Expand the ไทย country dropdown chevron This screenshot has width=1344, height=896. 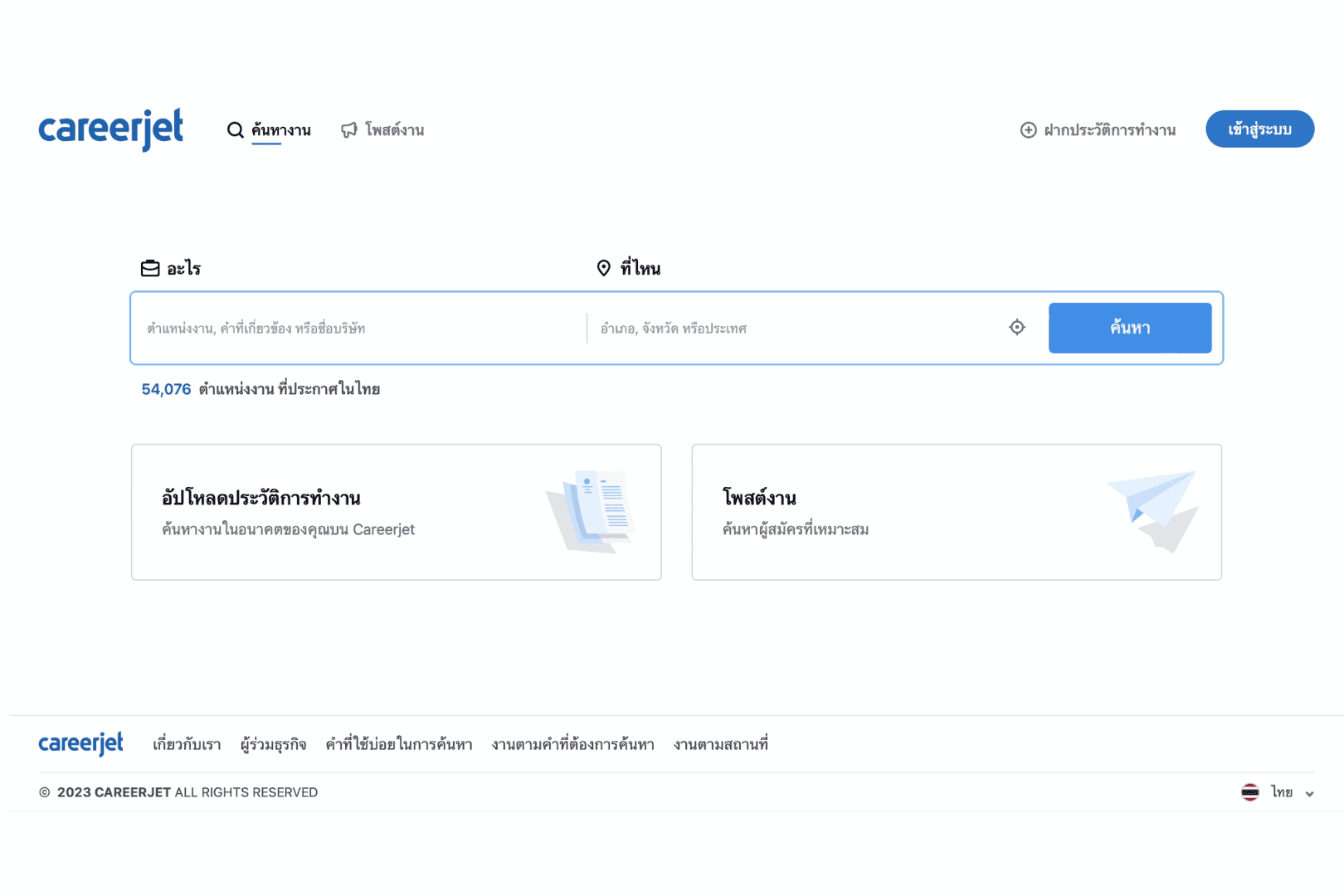pos(1309,794)
